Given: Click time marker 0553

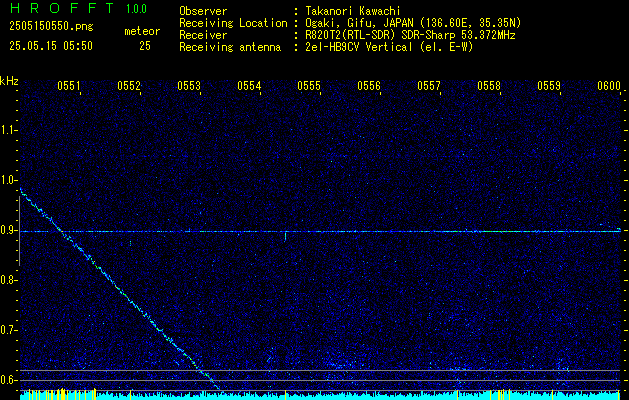Looking at the screenshot, I should pos(189,85).
